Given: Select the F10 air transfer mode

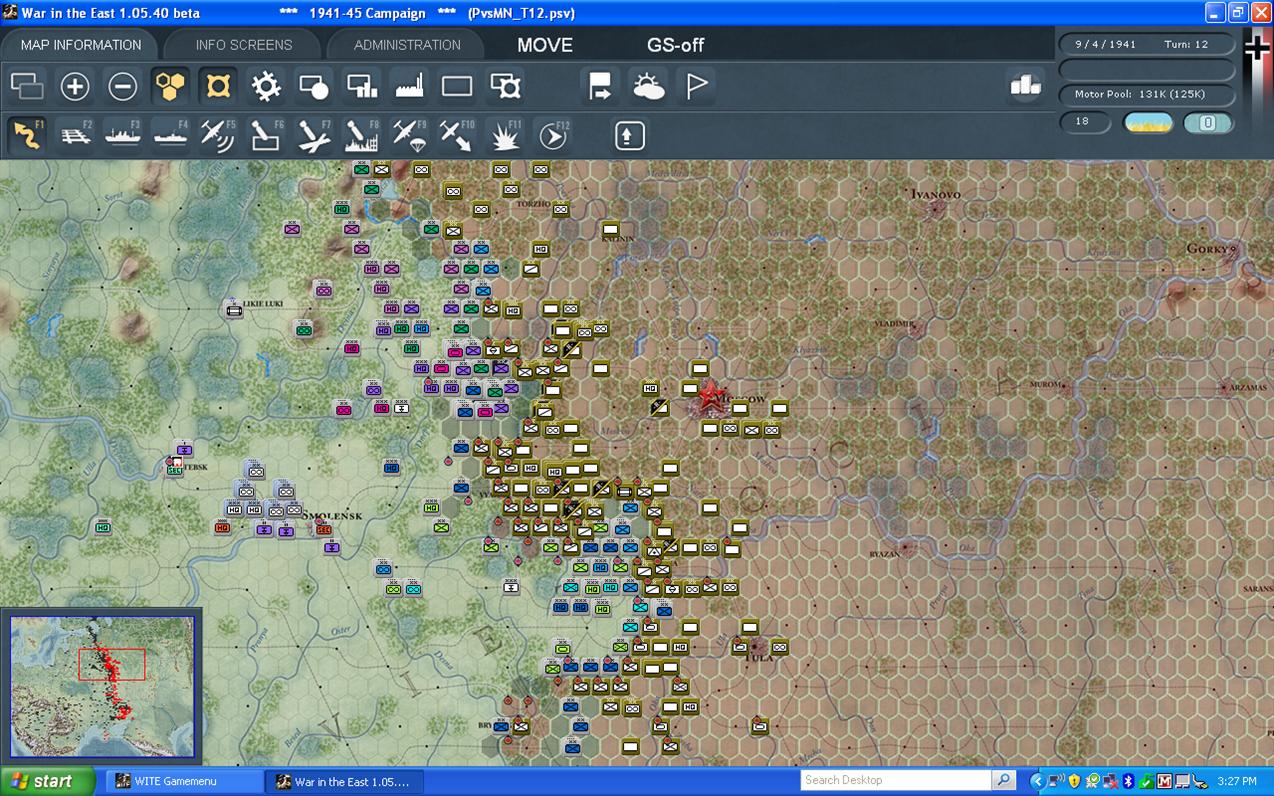Looking at the screenshot, I should [457, 135].
